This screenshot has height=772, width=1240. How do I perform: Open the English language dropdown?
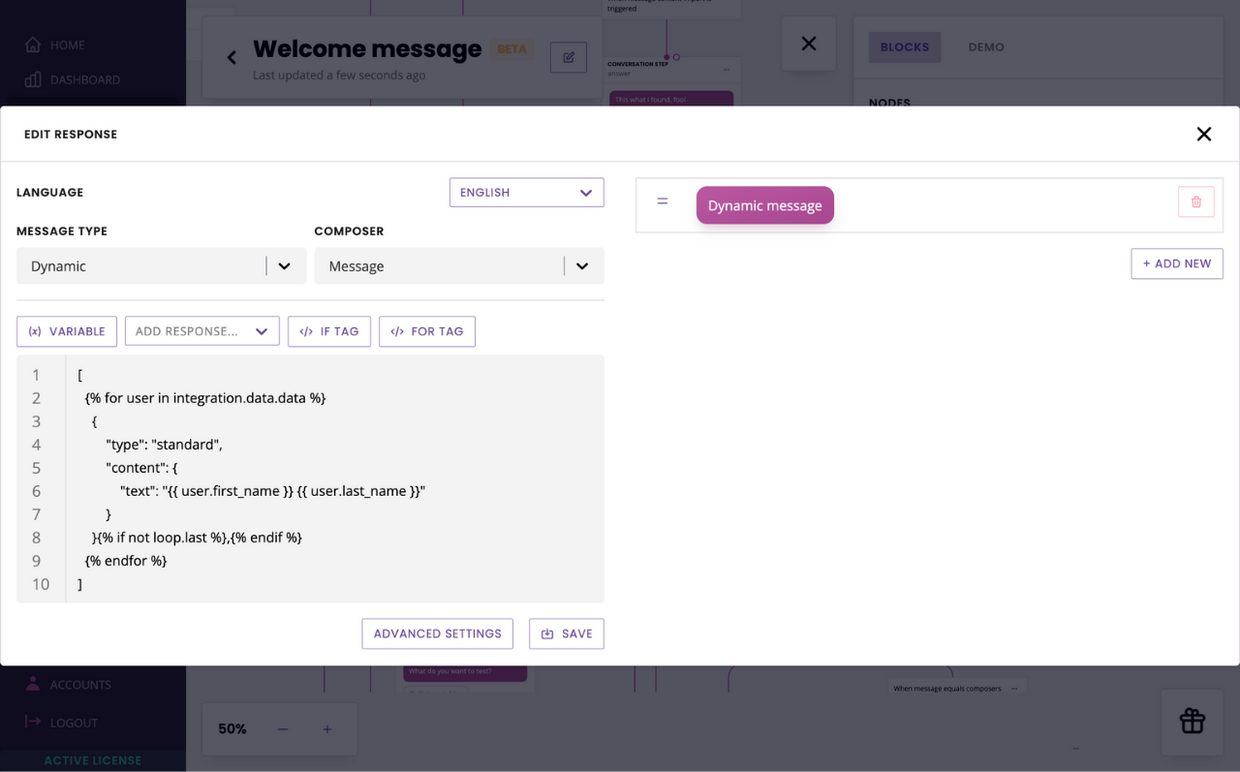point(526,192)
